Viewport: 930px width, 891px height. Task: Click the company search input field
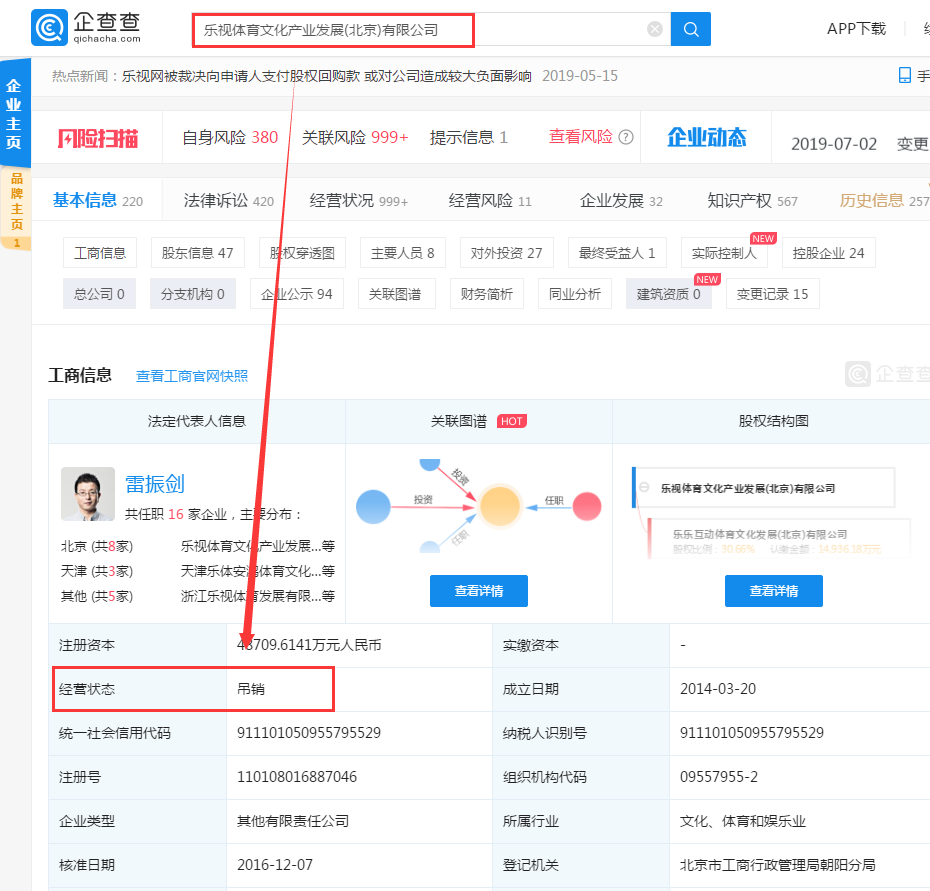431,29
